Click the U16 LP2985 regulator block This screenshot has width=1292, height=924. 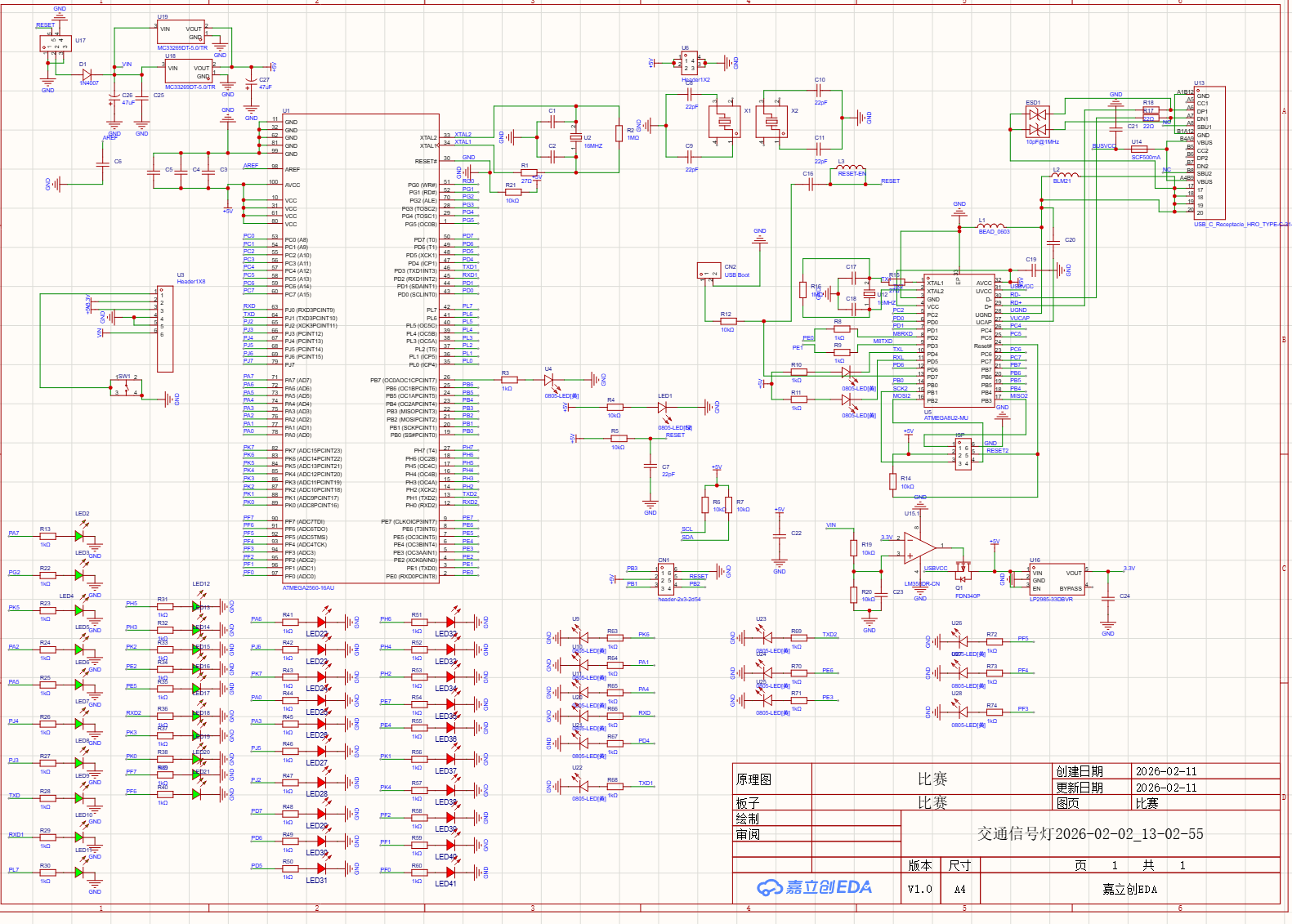click(x=1057, y=580)
